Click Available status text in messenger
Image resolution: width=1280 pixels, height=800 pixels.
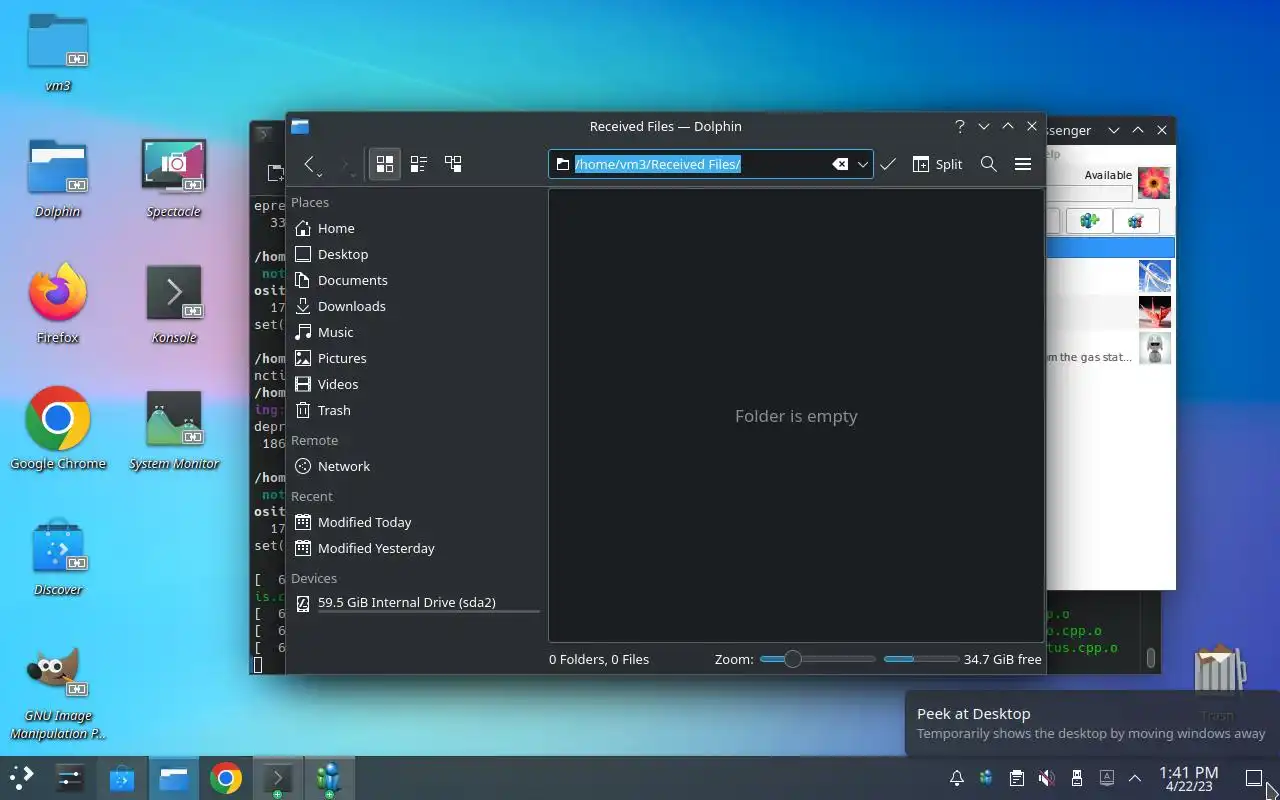[x=1108, y=175]
